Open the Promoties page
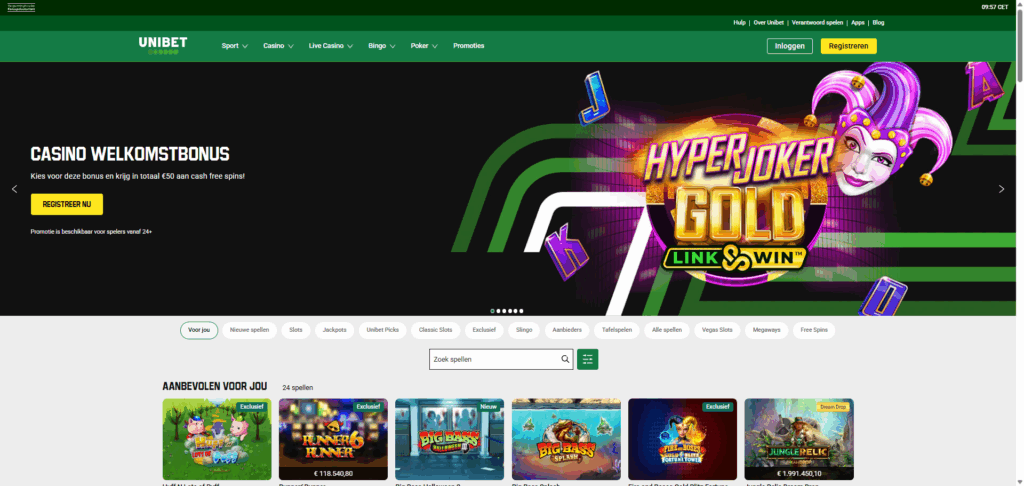 click(469, 46)
